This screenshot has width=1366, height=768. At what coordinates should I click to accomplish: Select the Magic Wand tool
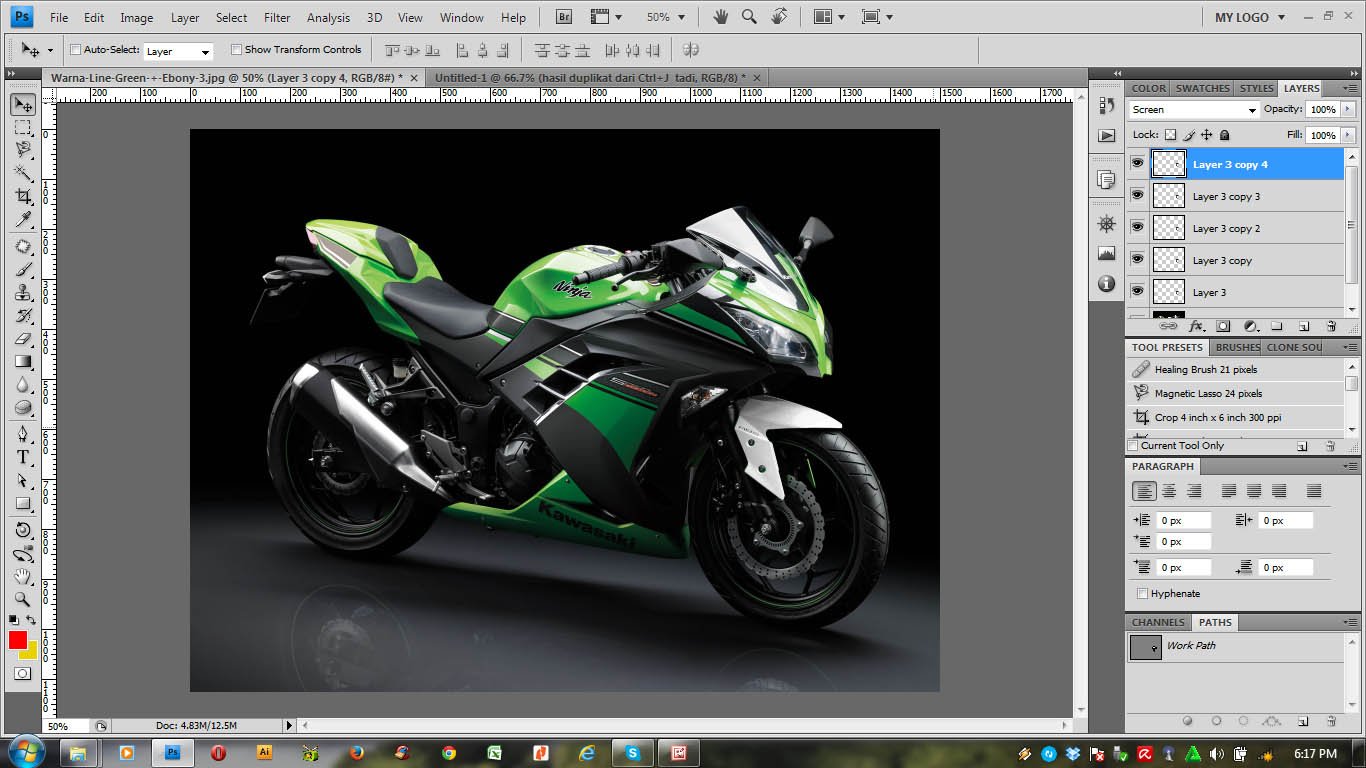point(23,173)
